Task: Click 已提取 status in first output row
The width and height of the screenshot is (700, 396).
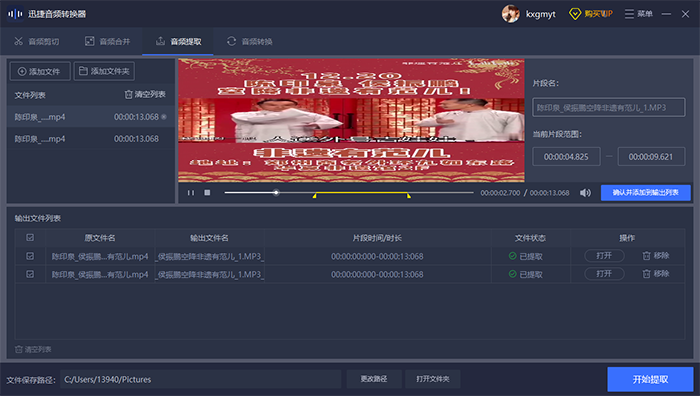Action: pyautogui.click(x=526, y=256)
